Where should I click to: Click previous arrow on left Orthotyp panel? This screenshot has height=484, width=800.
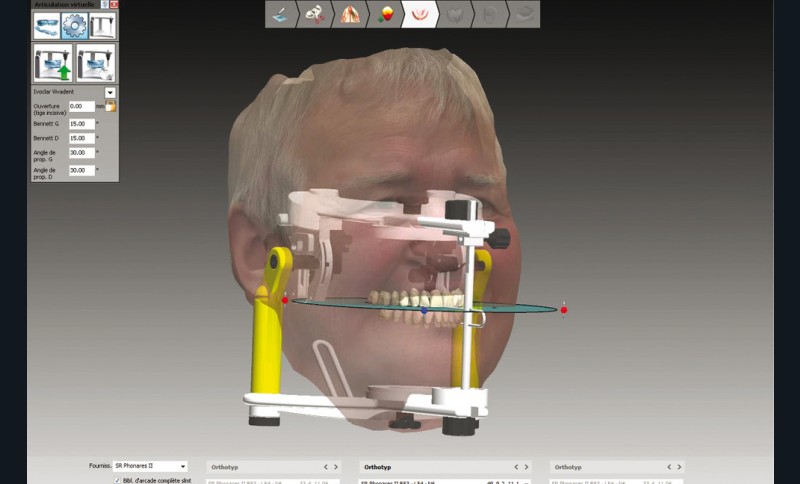click(325, 467)
